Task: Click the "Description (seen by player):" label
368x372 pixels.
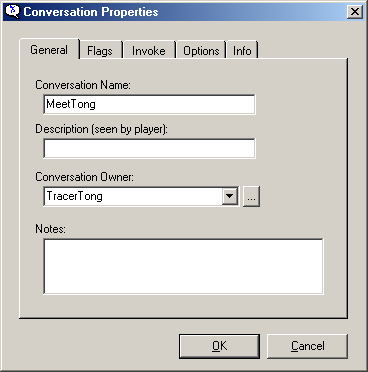Action: coord(101,129)
